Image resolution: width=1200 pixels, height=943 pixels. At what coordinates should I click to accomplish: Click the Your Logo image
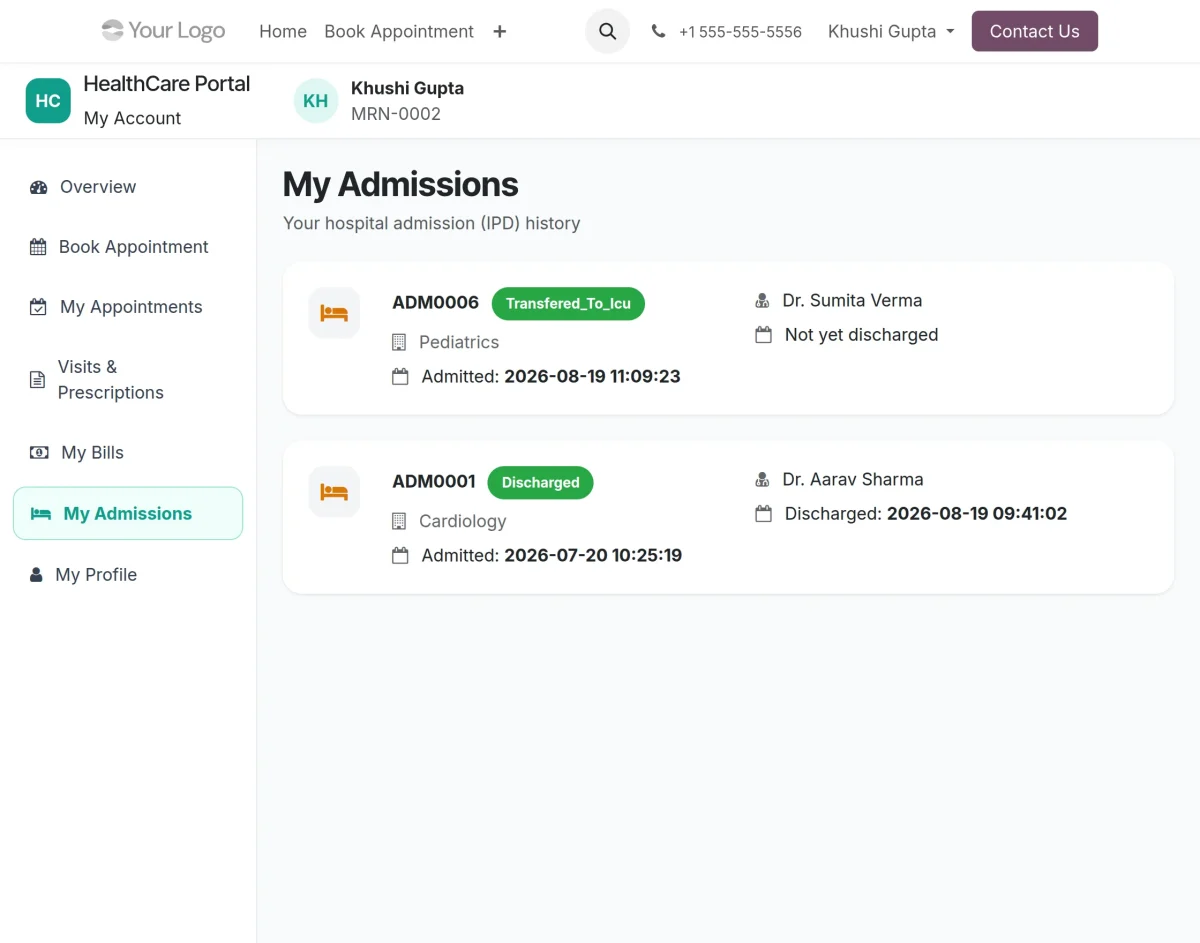163,31
